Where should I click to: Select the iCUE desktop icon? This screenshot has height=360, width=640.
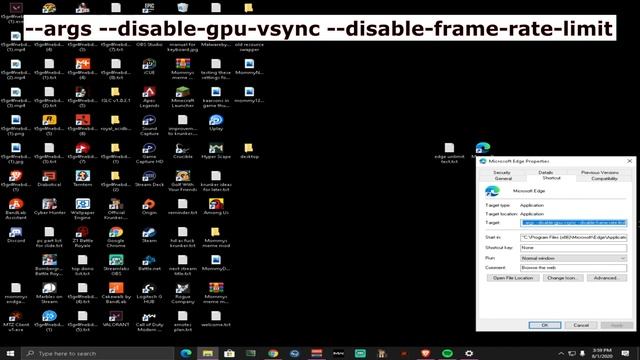coord(149,67)
